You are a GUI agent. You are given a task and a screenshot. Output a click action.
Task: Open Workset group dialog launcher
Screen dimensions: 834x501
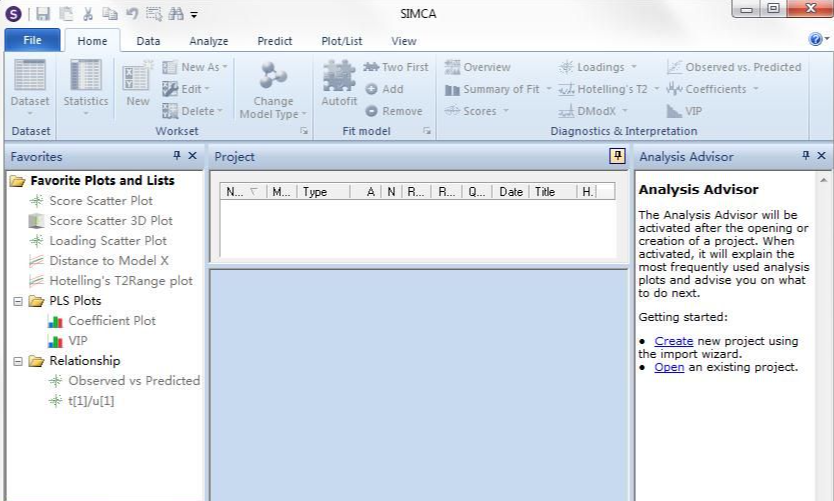(304, 131)
